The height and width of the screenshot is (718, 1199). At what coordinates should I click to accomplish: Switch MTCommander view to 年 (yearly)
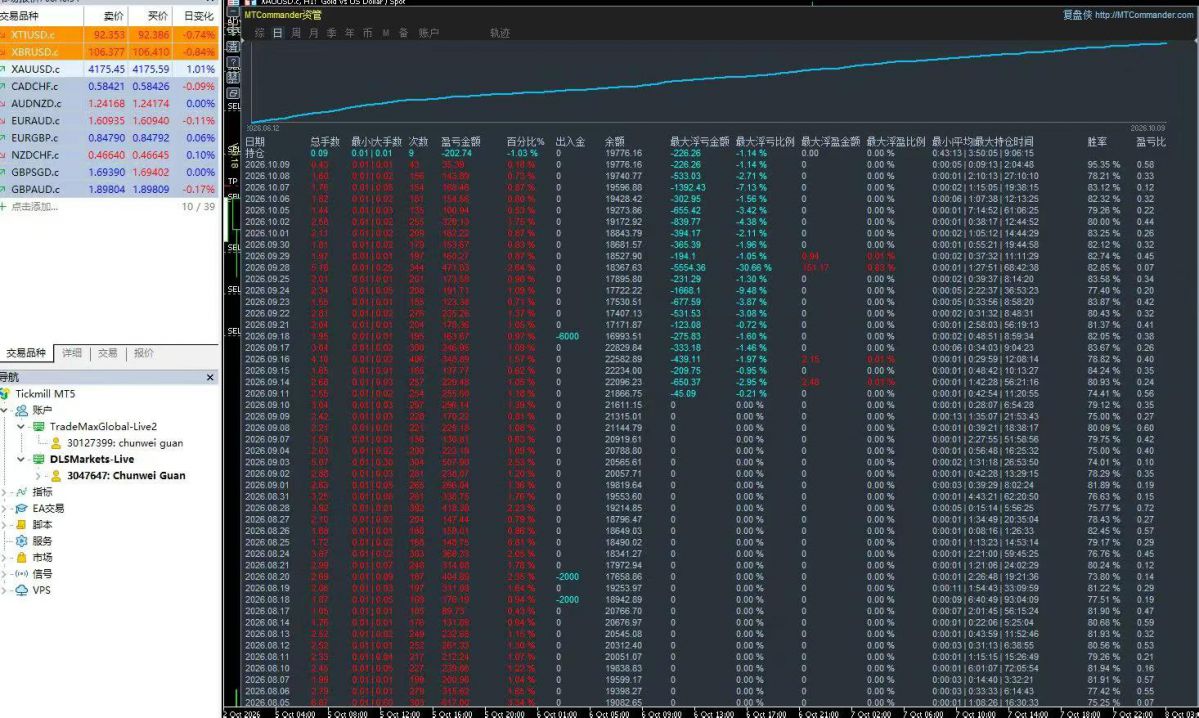(x=349, y=33)
